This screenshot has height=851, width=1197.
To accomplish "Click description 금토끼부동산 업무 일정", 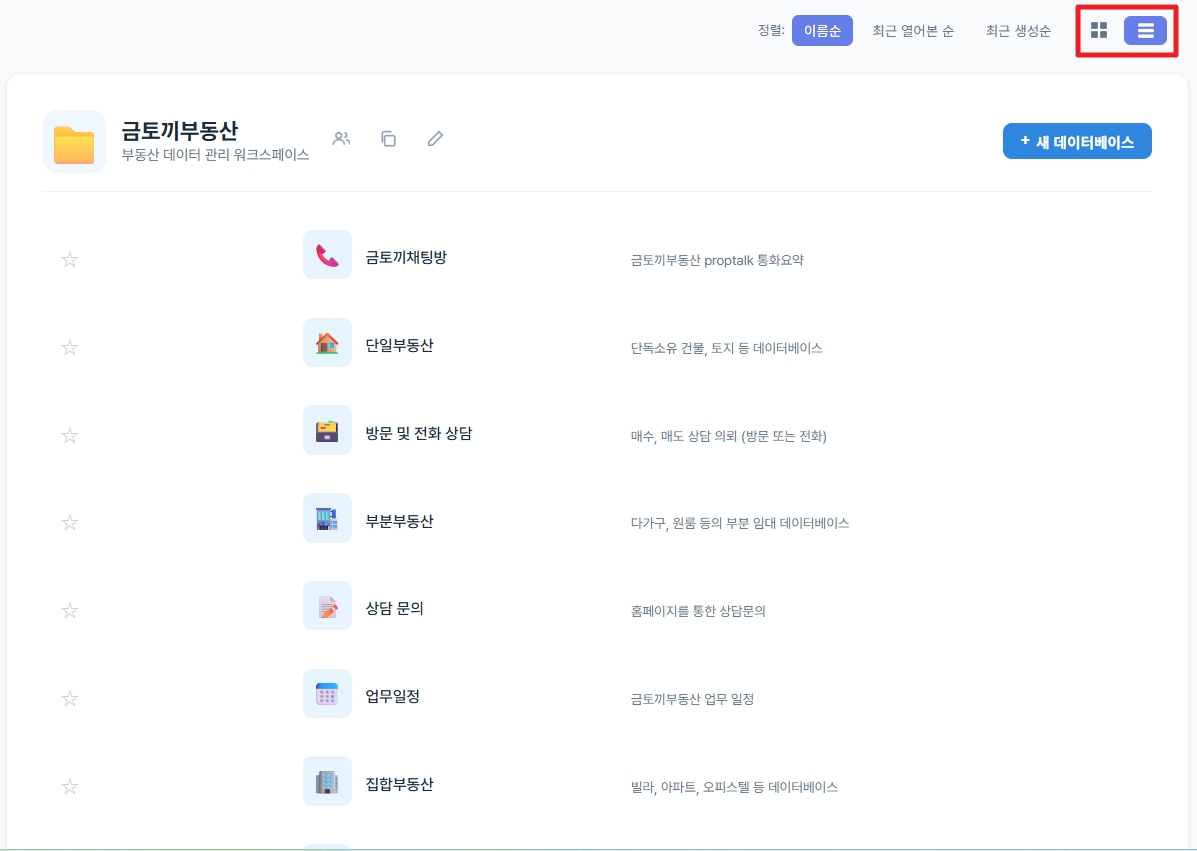I will click(692, 698).
